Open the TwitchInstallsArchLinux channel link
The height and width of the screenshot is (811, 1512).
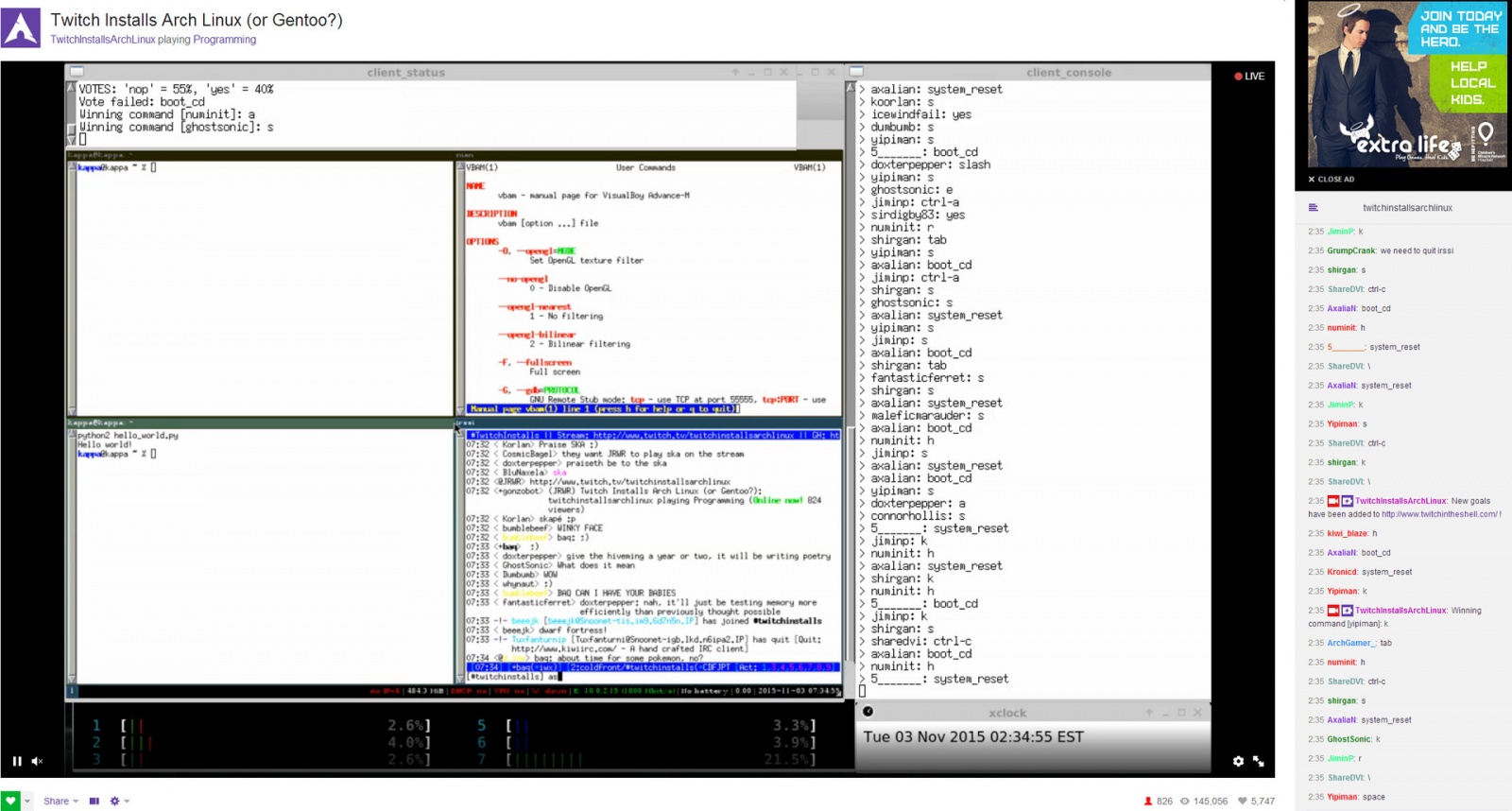click(103, 40)
